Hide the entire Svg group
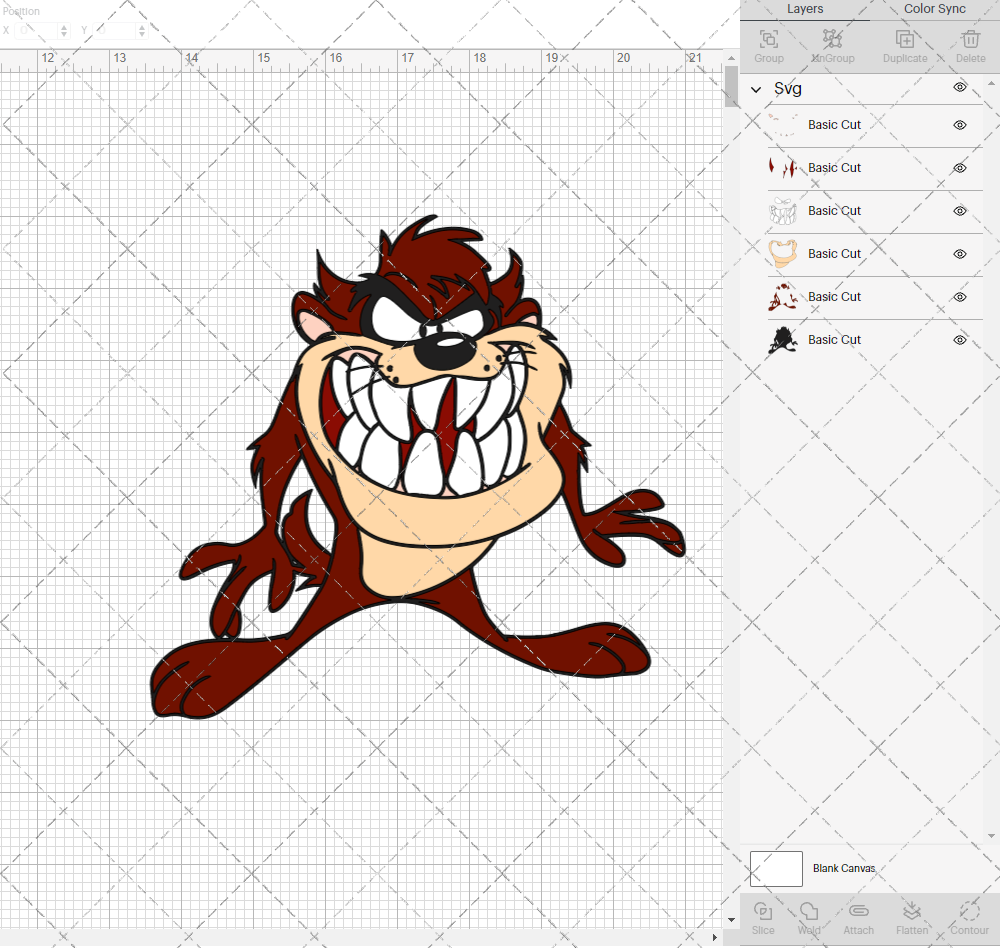1000x948 pixels. [x=960, y=87]
